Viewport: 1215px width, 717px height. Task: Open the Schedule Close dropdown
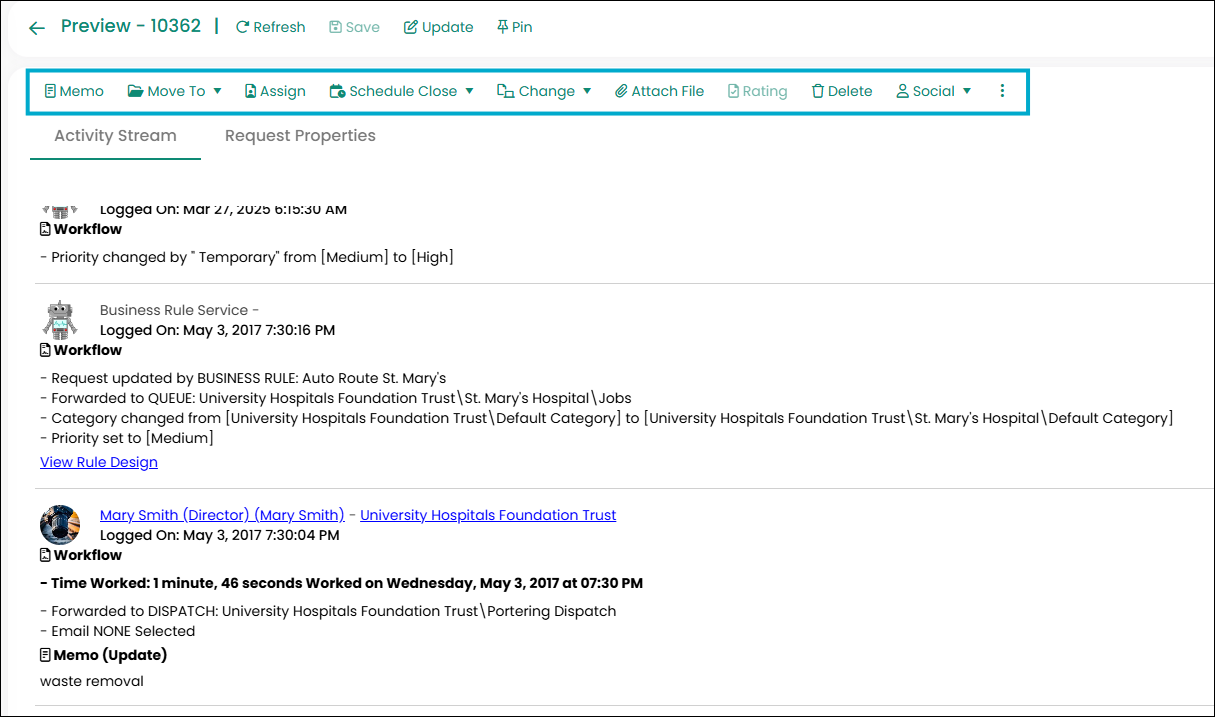(401, 91)
